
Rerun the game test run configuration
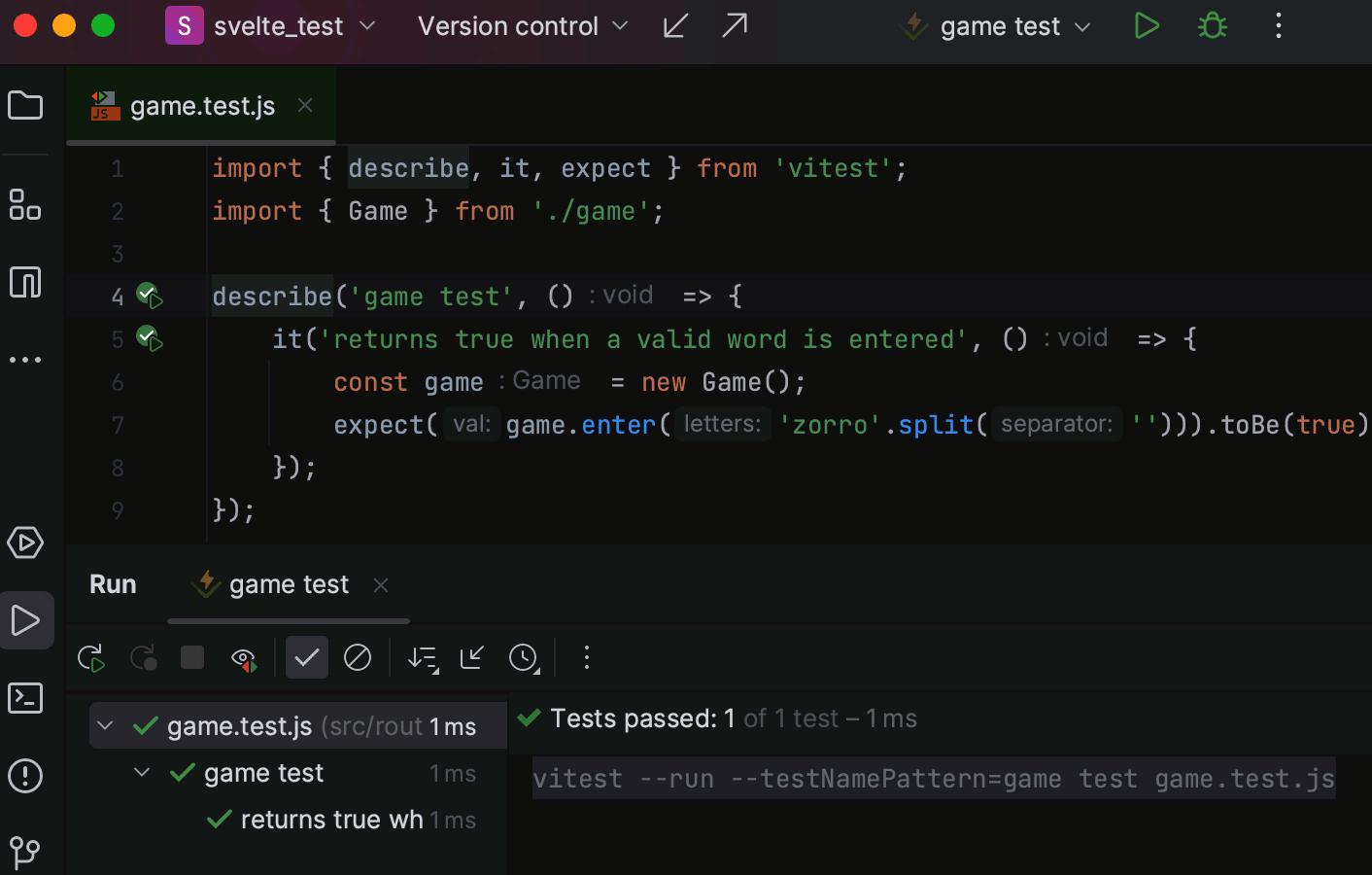coord(90,658)
